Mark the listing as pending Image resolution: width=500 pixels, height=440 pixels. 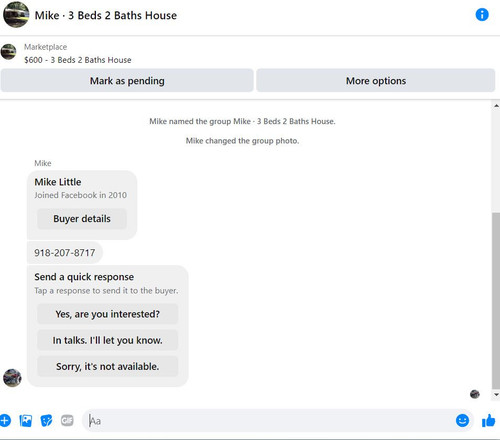[127, 81]
